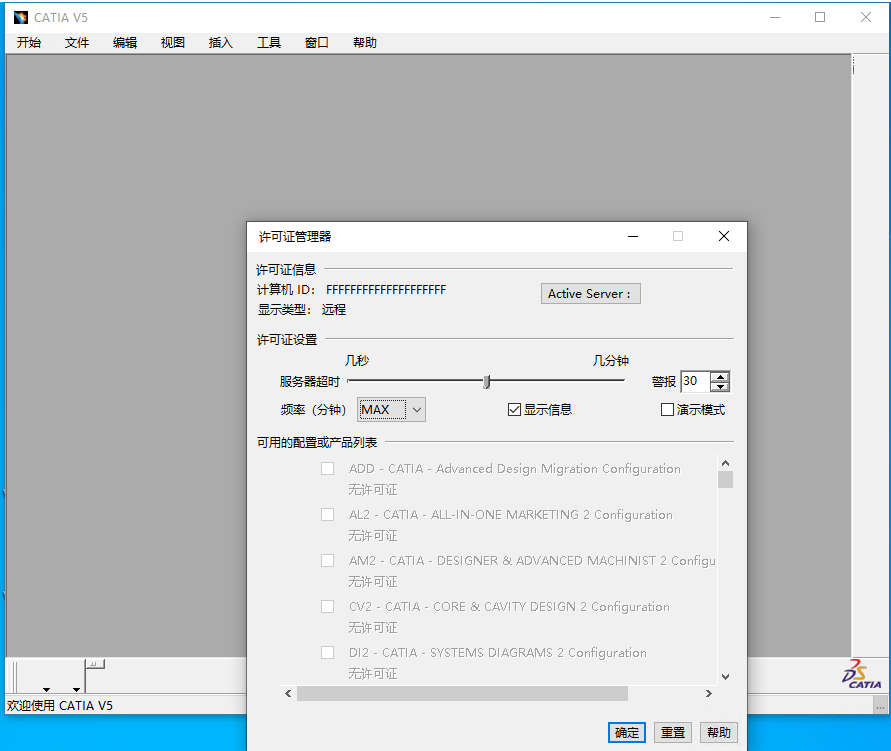Click the 欢迎使用 CATIA V5 status bar text
Viewport: 891px width, 751px height.
click(60, 706)
